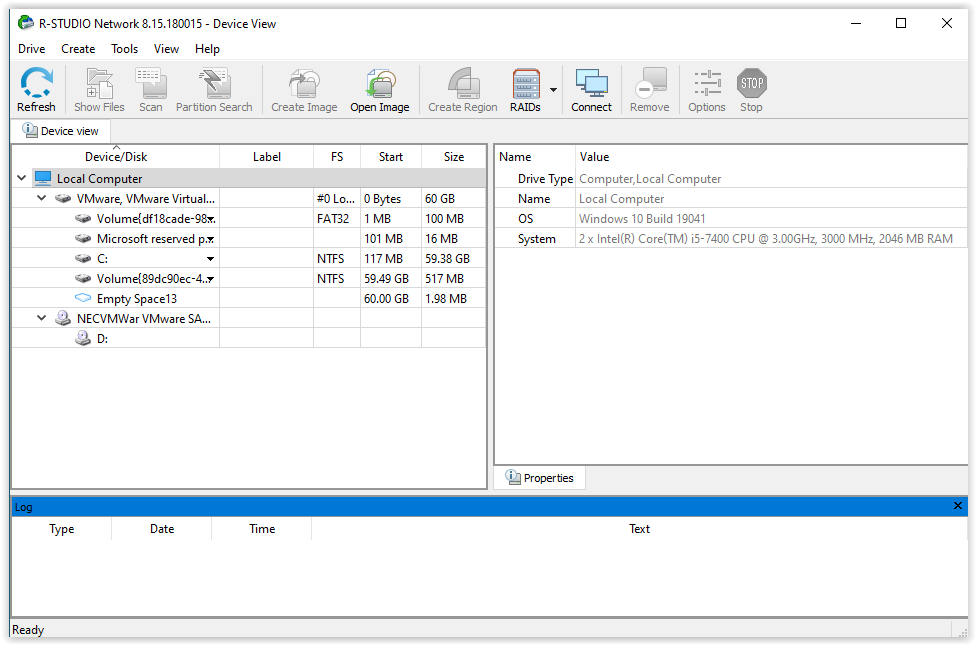Click the VMware Virtual disk drive icon
The height and width of the screenshot is (645, 976).
pyautogui.click(x=63, y=199)
